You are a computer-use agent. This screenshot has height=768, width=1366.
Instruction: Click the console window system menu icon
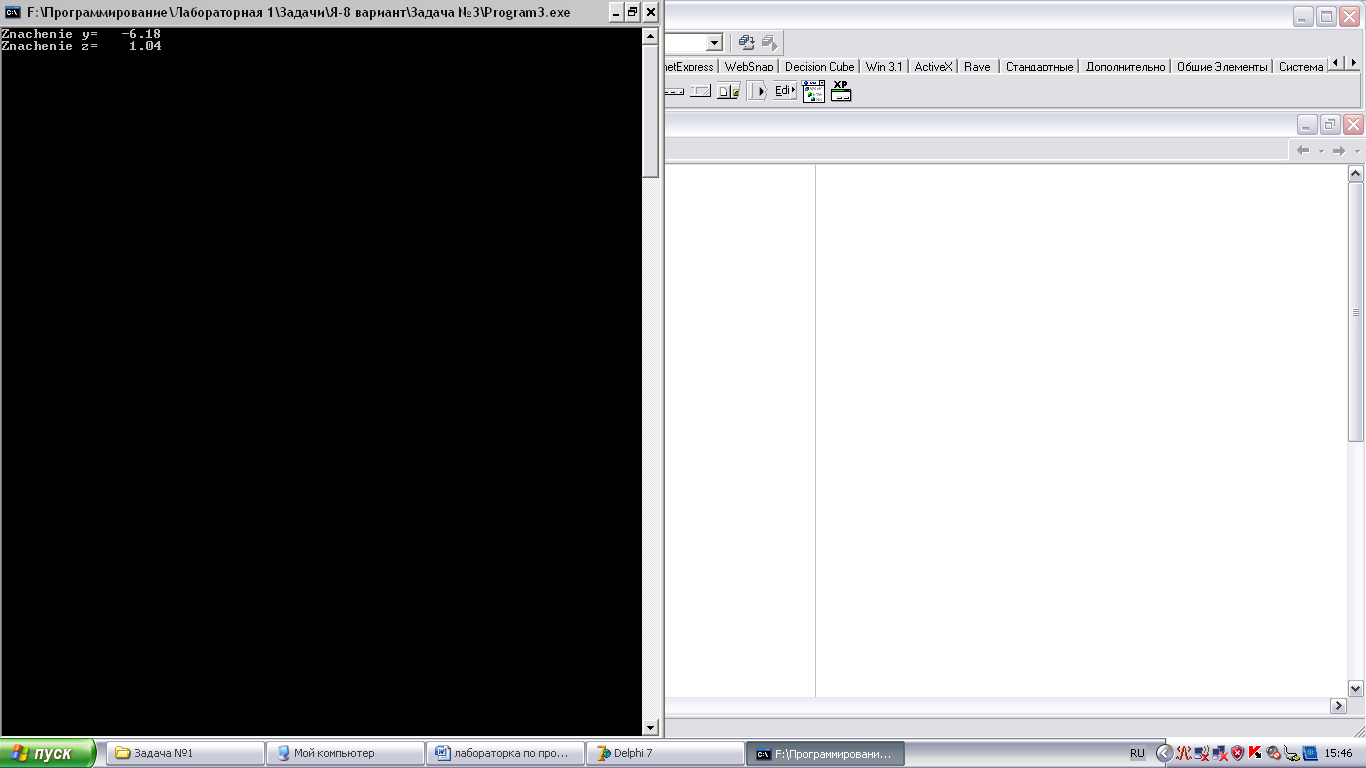13,13
